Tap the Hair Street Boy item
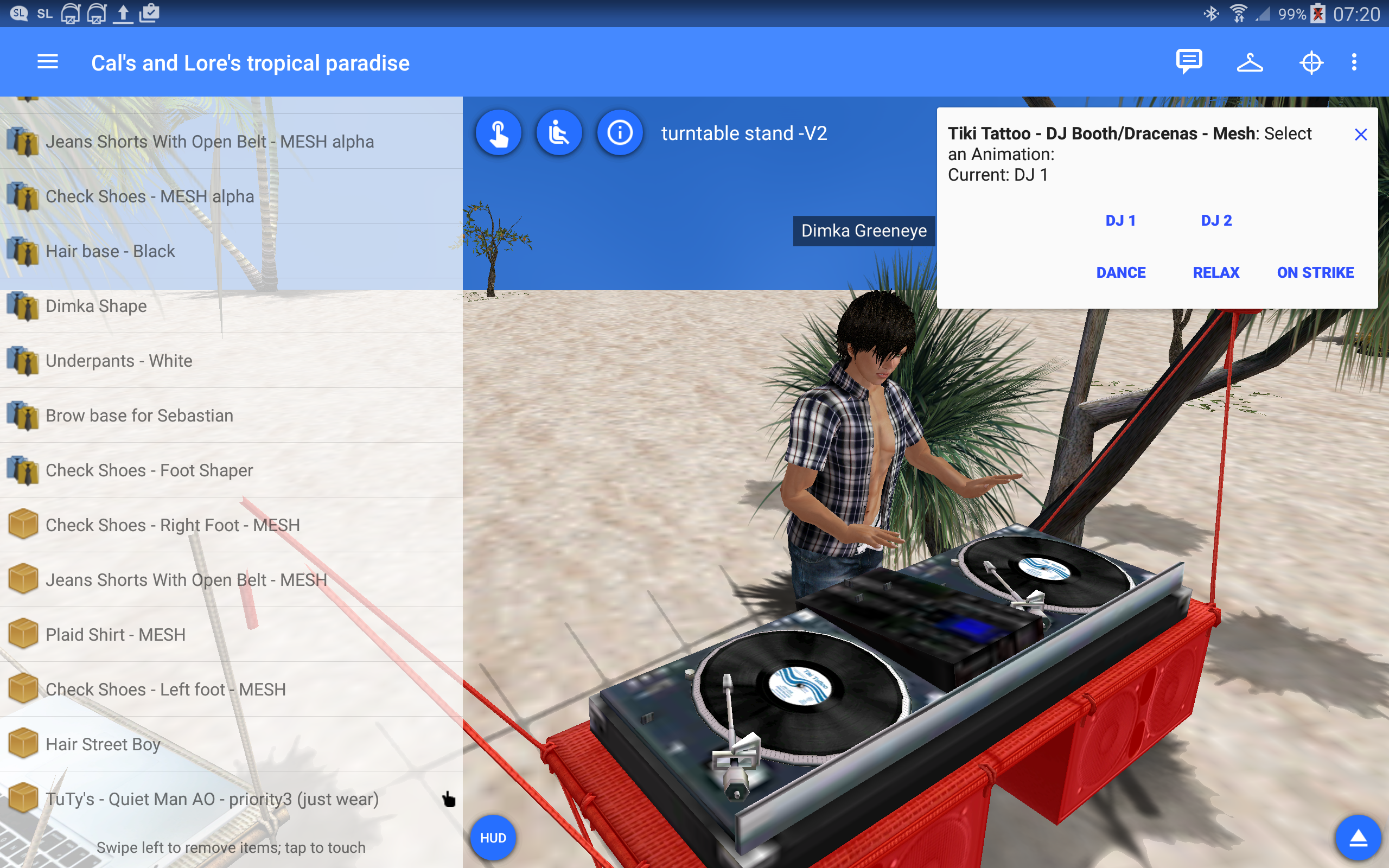This screenshot has width=1389, height=868. coord(103,744)
